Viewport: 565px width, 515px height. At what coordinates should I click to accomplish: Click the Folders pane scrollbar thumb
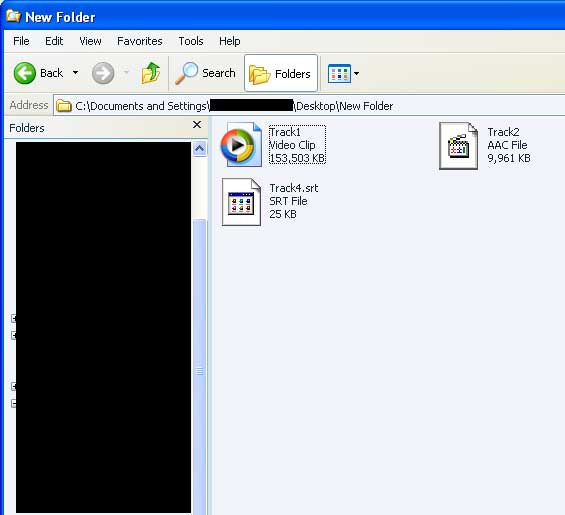pos(200,367)
